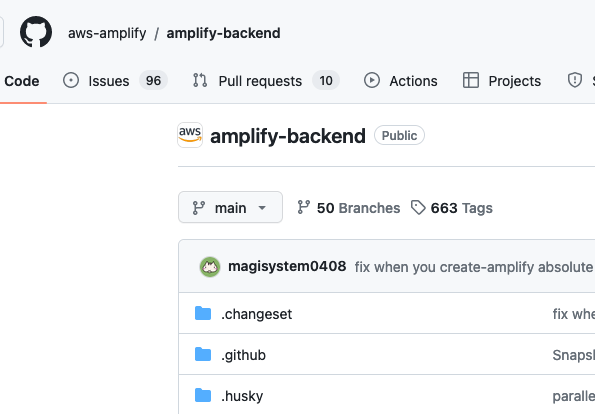This screenshot has width=595, height=414.
Task: Click the tag icon beside 663 Tags
Action: pyautogui.click(x=418, y=208)
